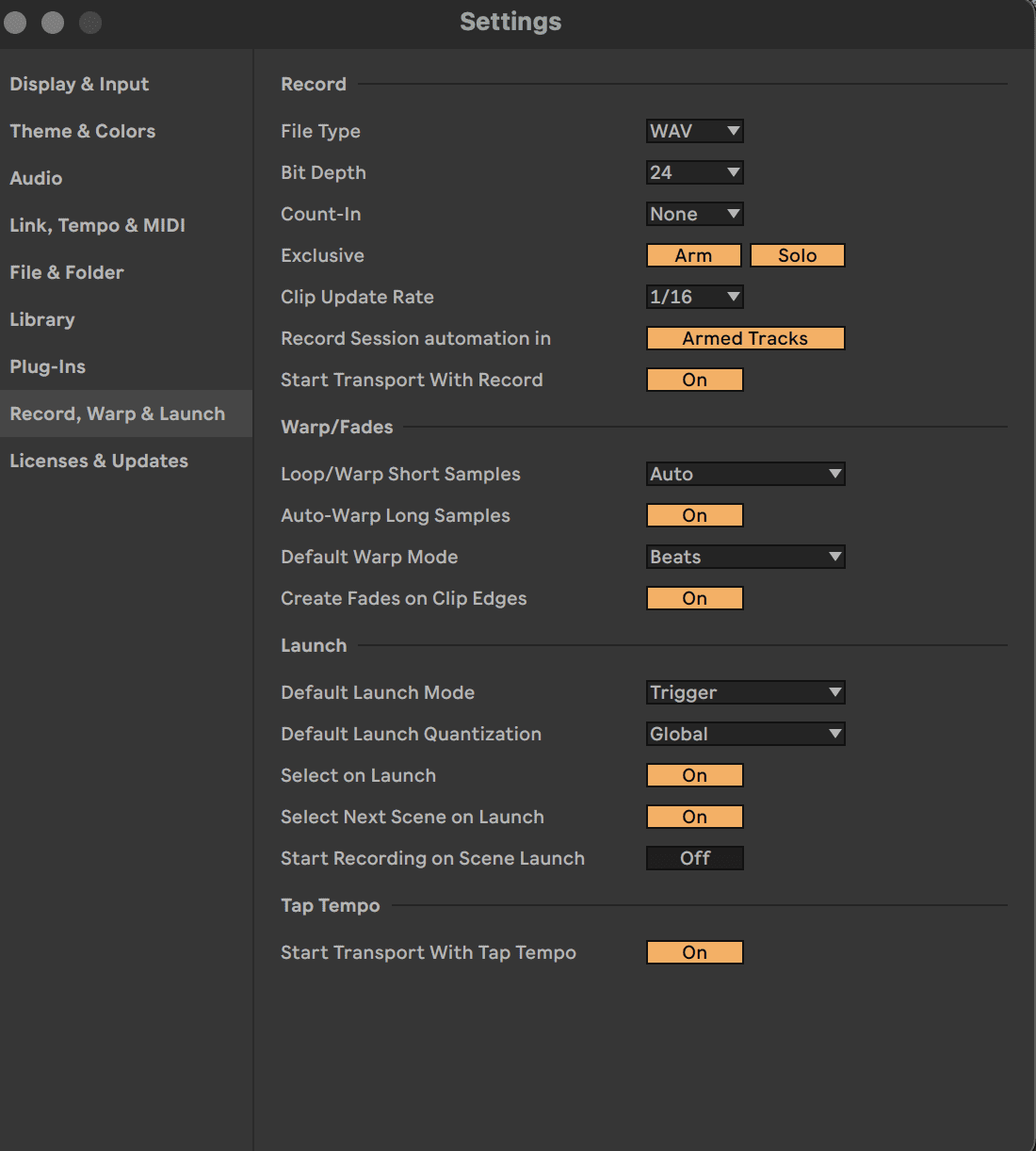This screenshot has height=1151, width=1036.
Task: Change the Clip Update Rate dropdown
Action: tap(694, 297)
